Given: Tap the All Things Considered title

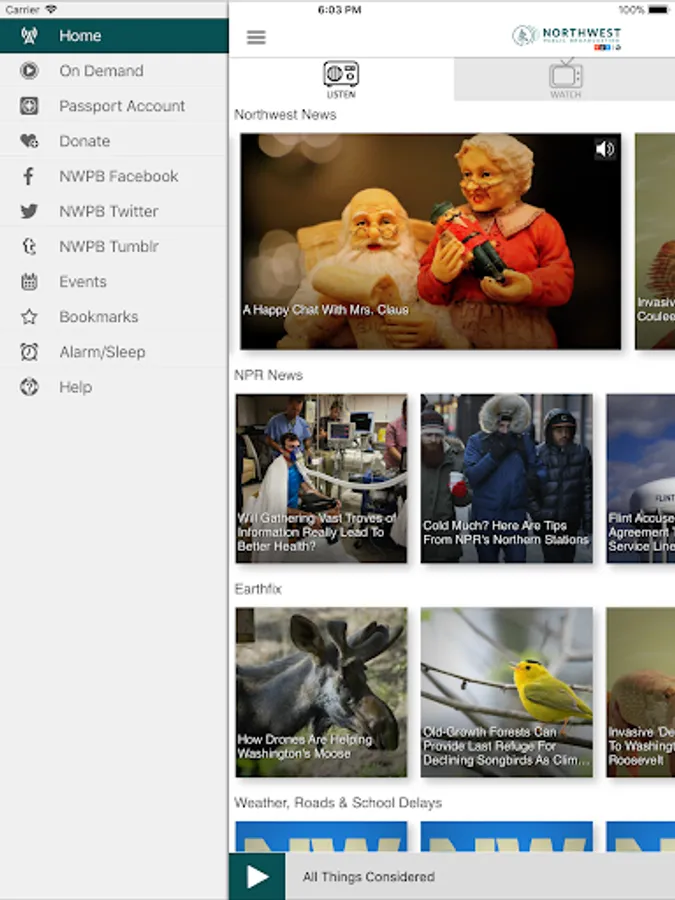Looking at the screenshot, I should [x=368, y=877].
